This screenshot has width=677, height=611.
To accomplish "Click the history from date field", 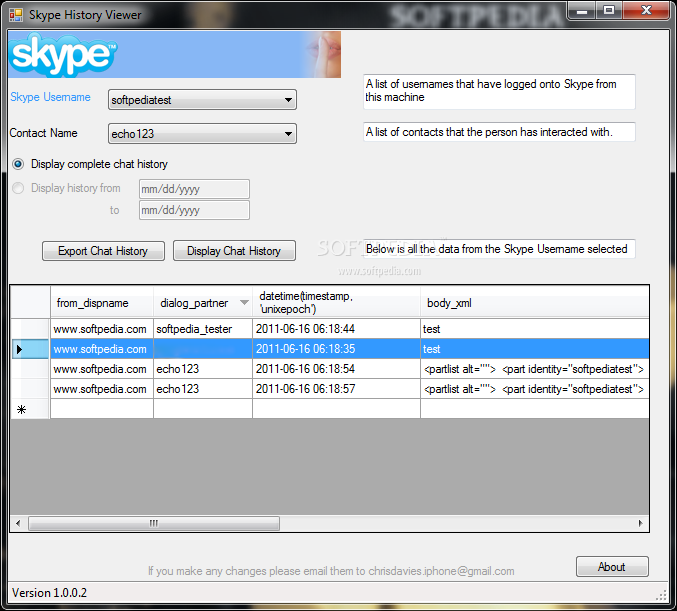I will pyautogui.click(x=194, y=189).
